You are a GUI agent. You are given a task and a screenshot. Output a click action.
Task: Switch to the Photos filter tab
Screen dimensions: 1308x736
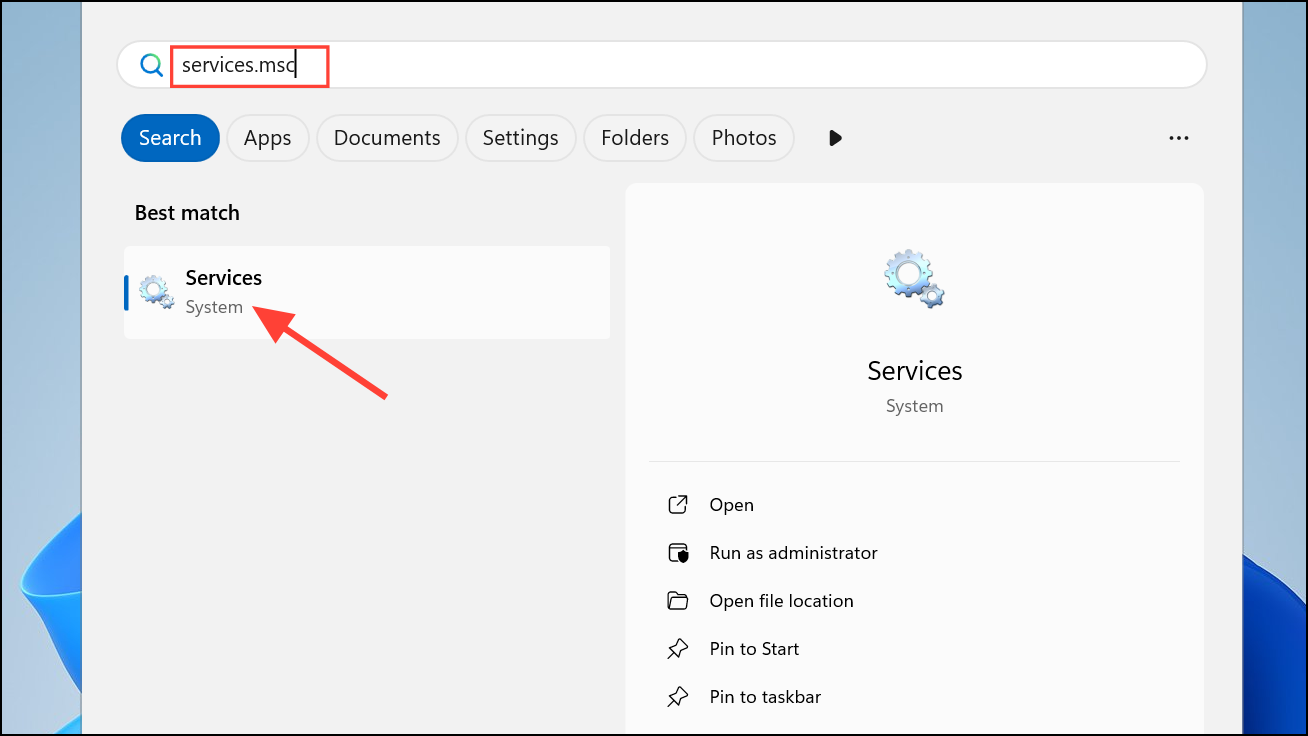(x=744, y=138)
